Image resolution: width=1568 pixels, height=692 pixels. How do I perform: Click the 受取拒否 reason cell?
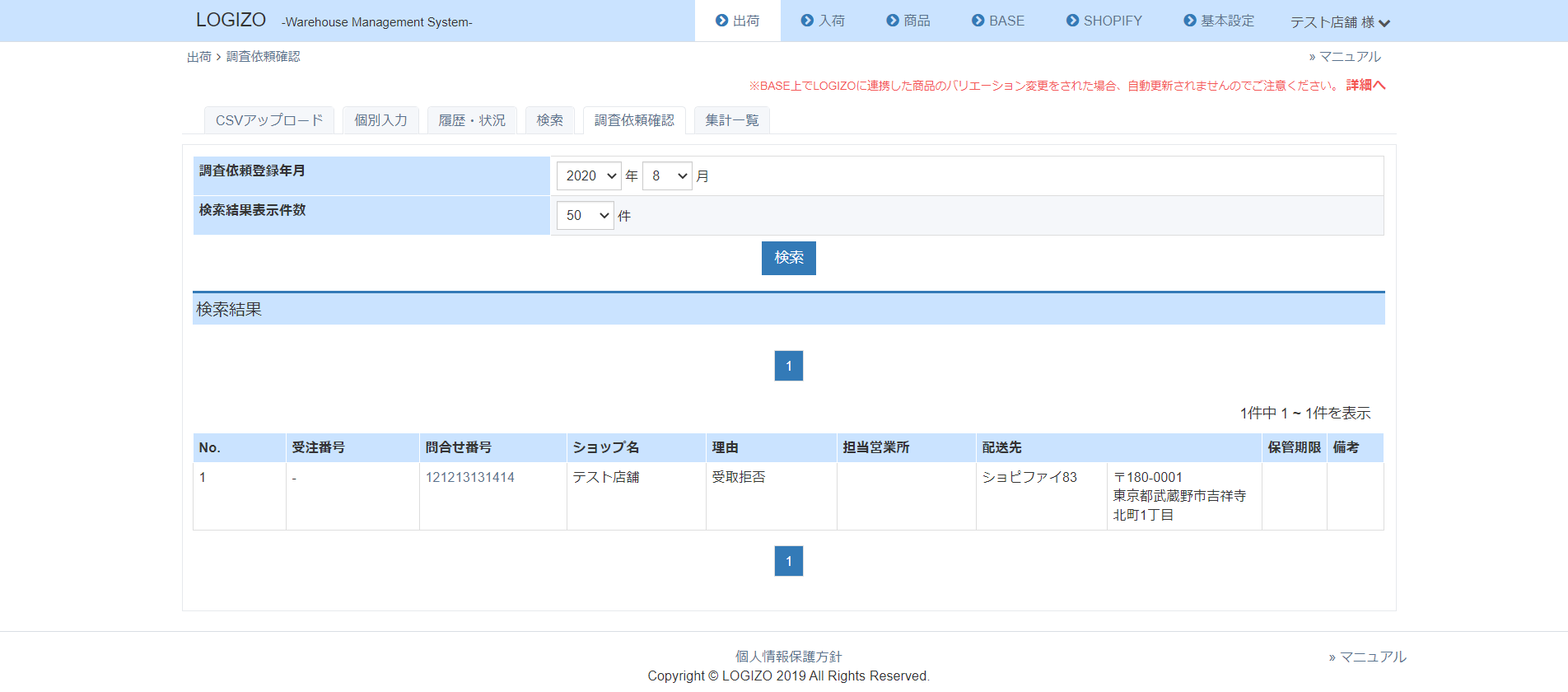[771, 496]
